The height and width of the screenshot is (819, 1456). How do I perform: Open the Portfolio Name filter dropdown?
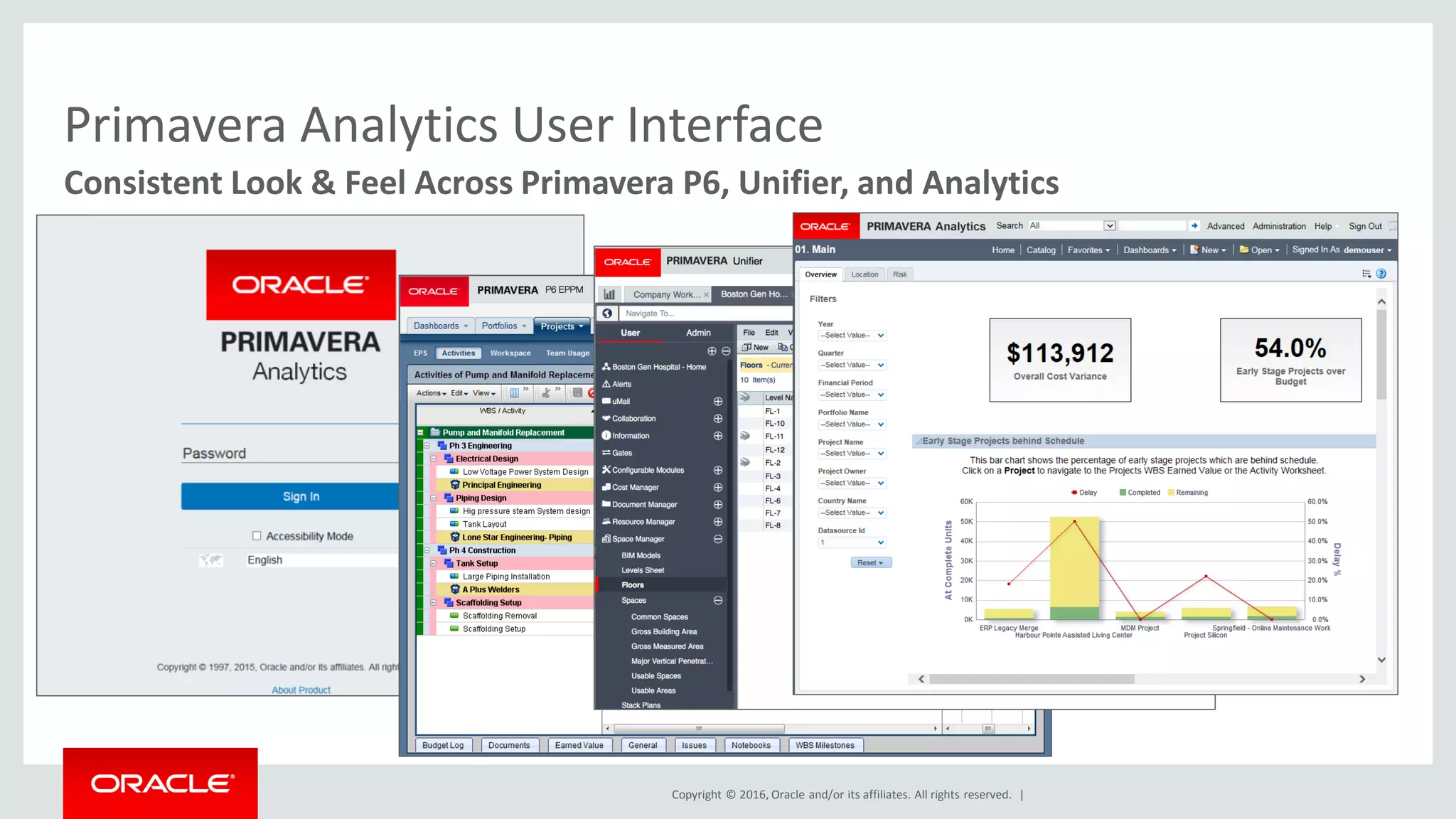[x=852, y=424]
